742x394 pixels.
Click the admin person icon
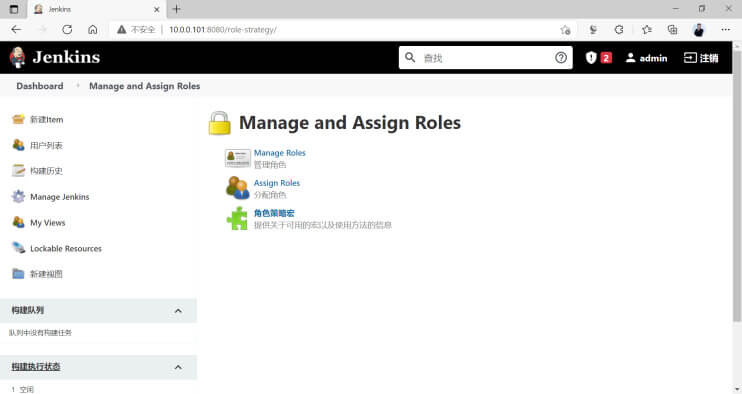coord(630,58)
